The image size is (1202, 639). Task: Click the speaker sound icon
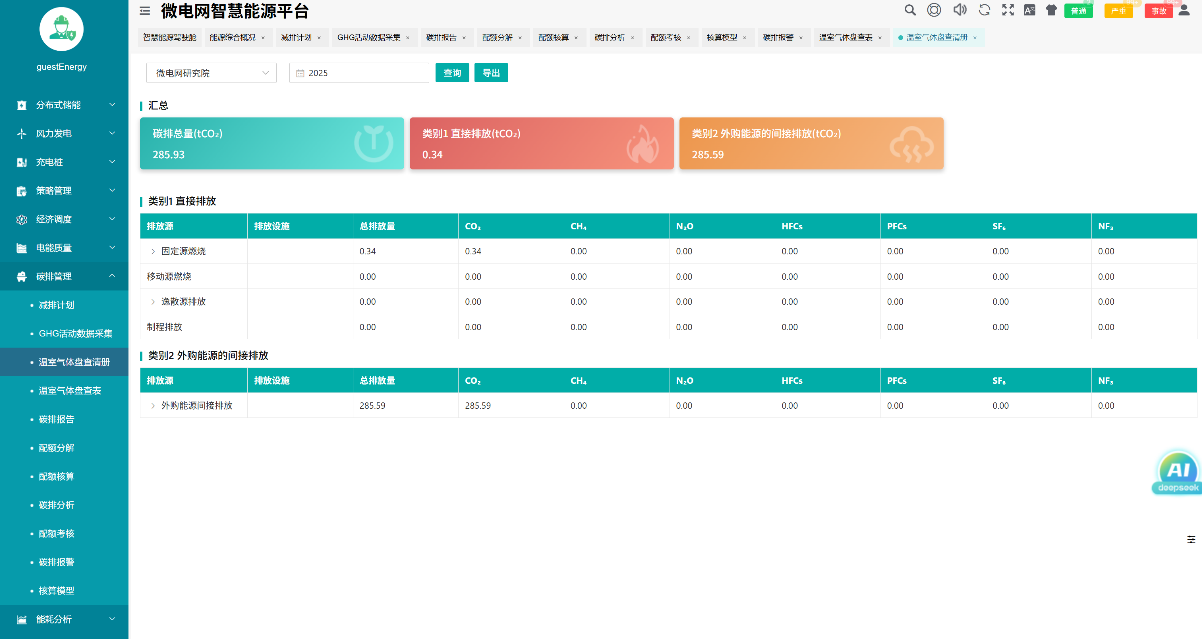960,10
